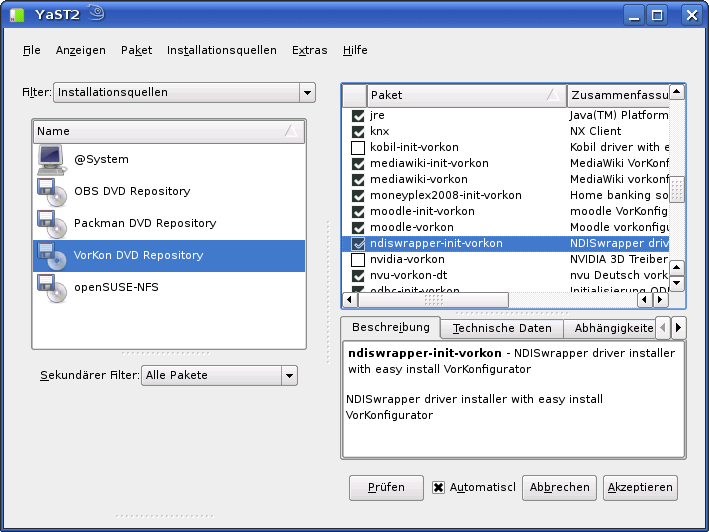
Task: Click the @System computer icon
Action: click(52, 160)
